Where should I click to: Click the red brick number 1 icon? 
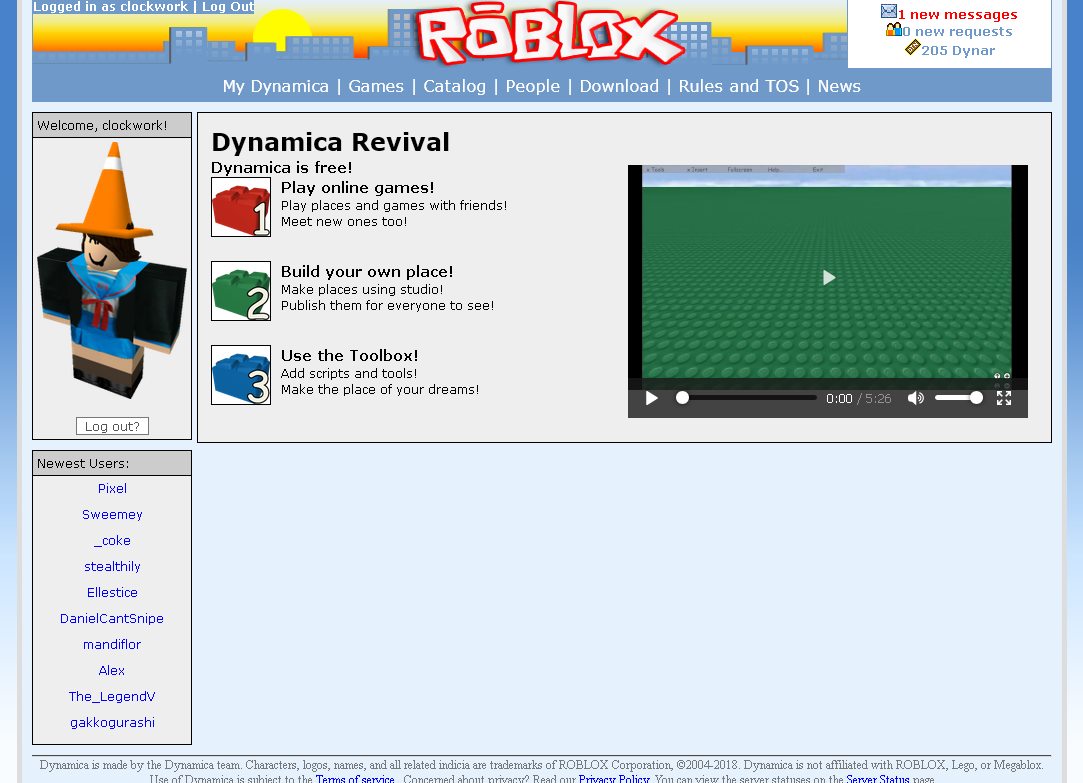click(x=240, y=207)
